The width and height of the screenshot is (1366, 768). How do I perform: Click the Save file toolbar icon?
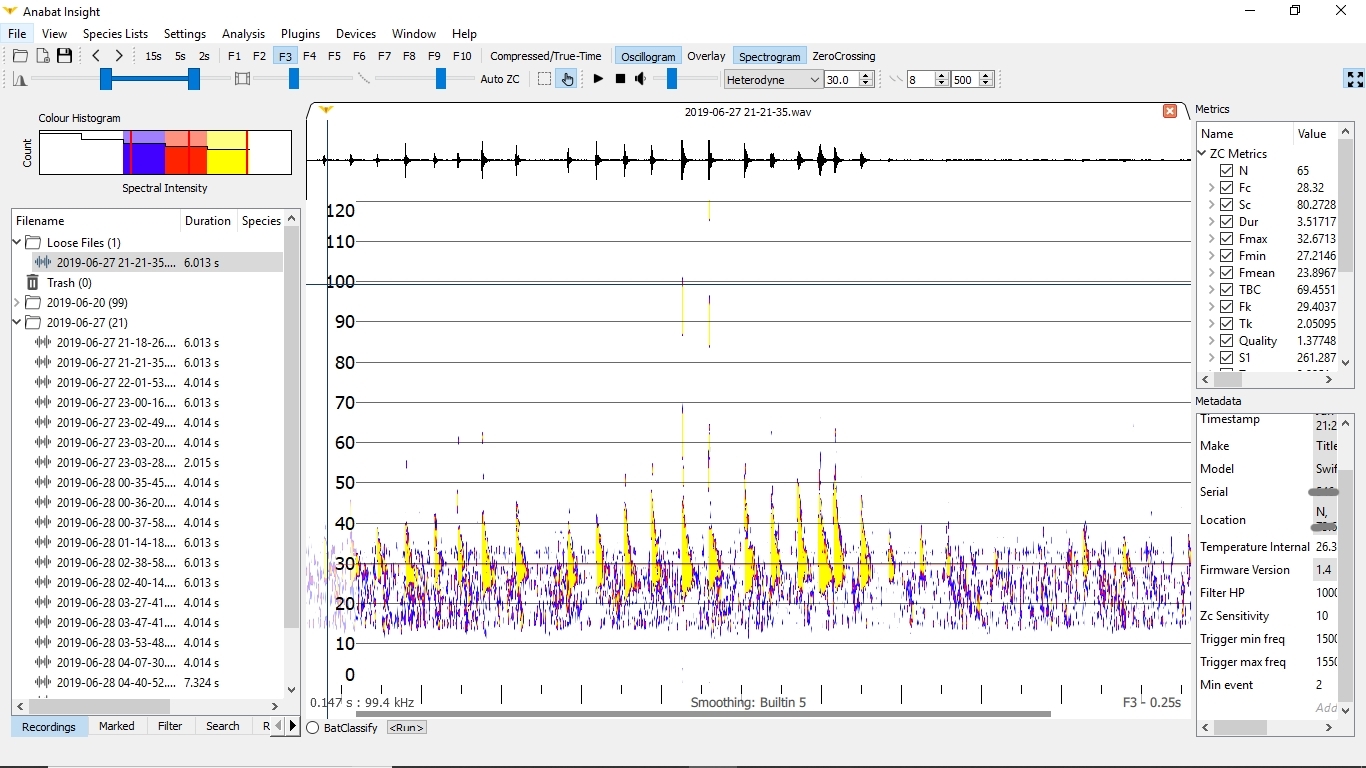(x=64, y=56)
